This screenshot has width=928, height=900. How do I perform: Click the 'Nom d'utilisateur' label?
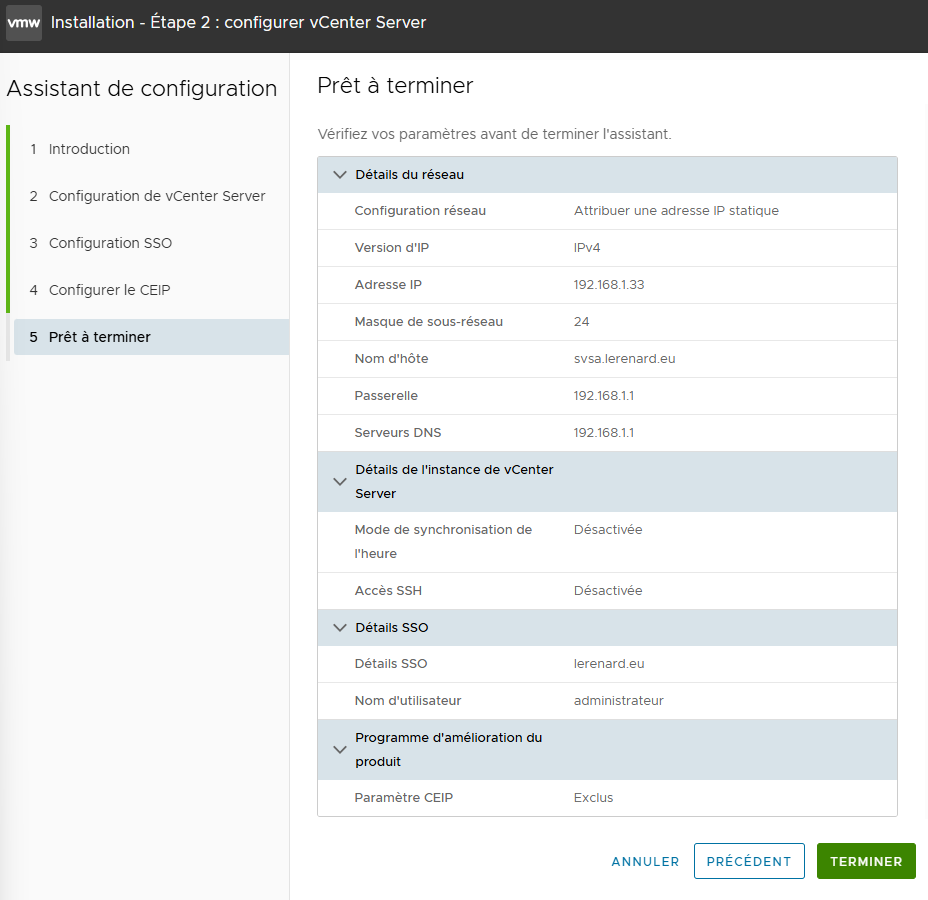pyautogui.click(x=407, y=701)
